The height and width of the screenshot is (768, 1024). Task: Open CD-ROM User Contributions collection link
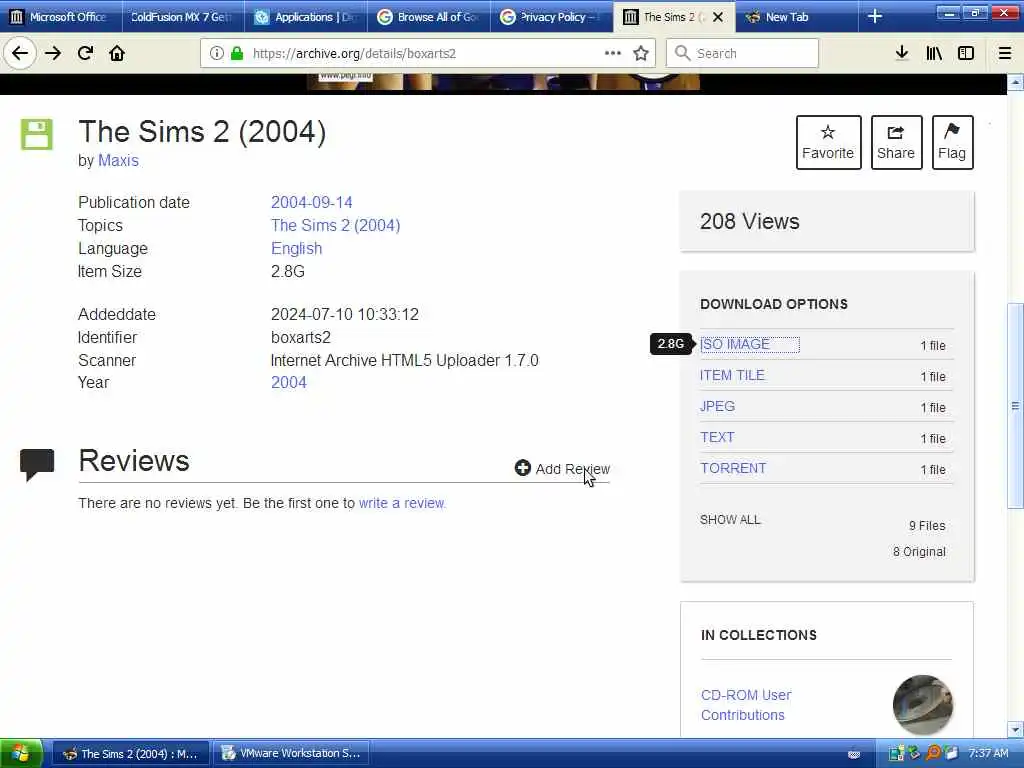(x=746, y=705)
